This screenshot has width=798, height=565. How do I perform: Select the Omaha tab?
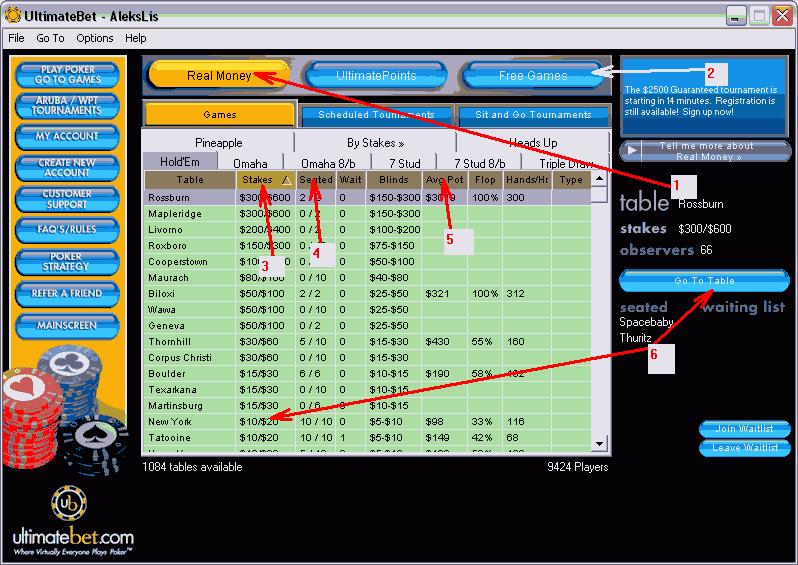pyautogui.click(x=250, y=163)
